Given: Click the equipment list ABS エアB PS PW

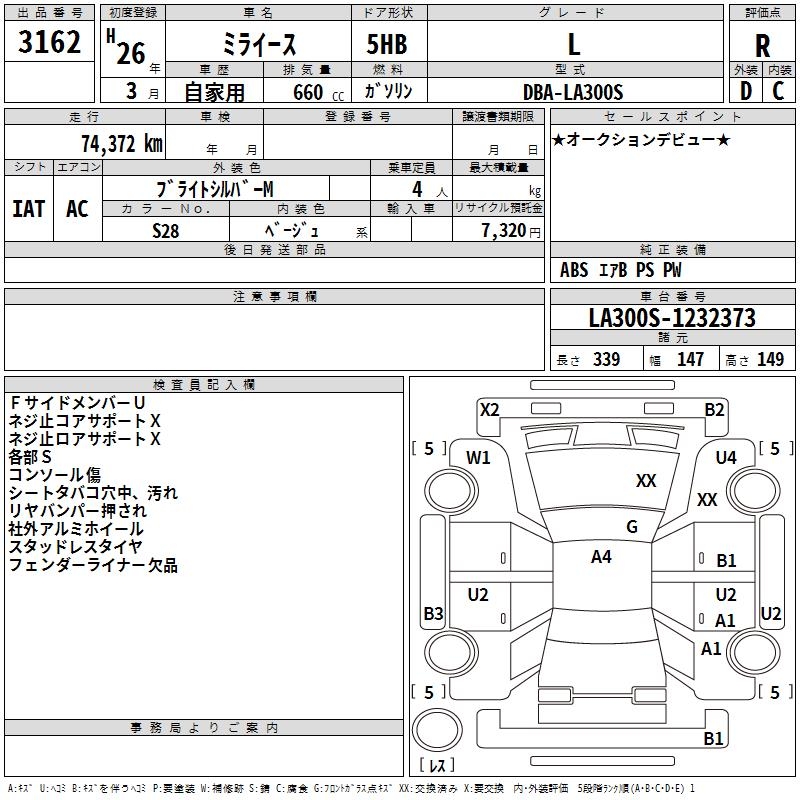Looking at the screenshot, I should pos(620,270).
